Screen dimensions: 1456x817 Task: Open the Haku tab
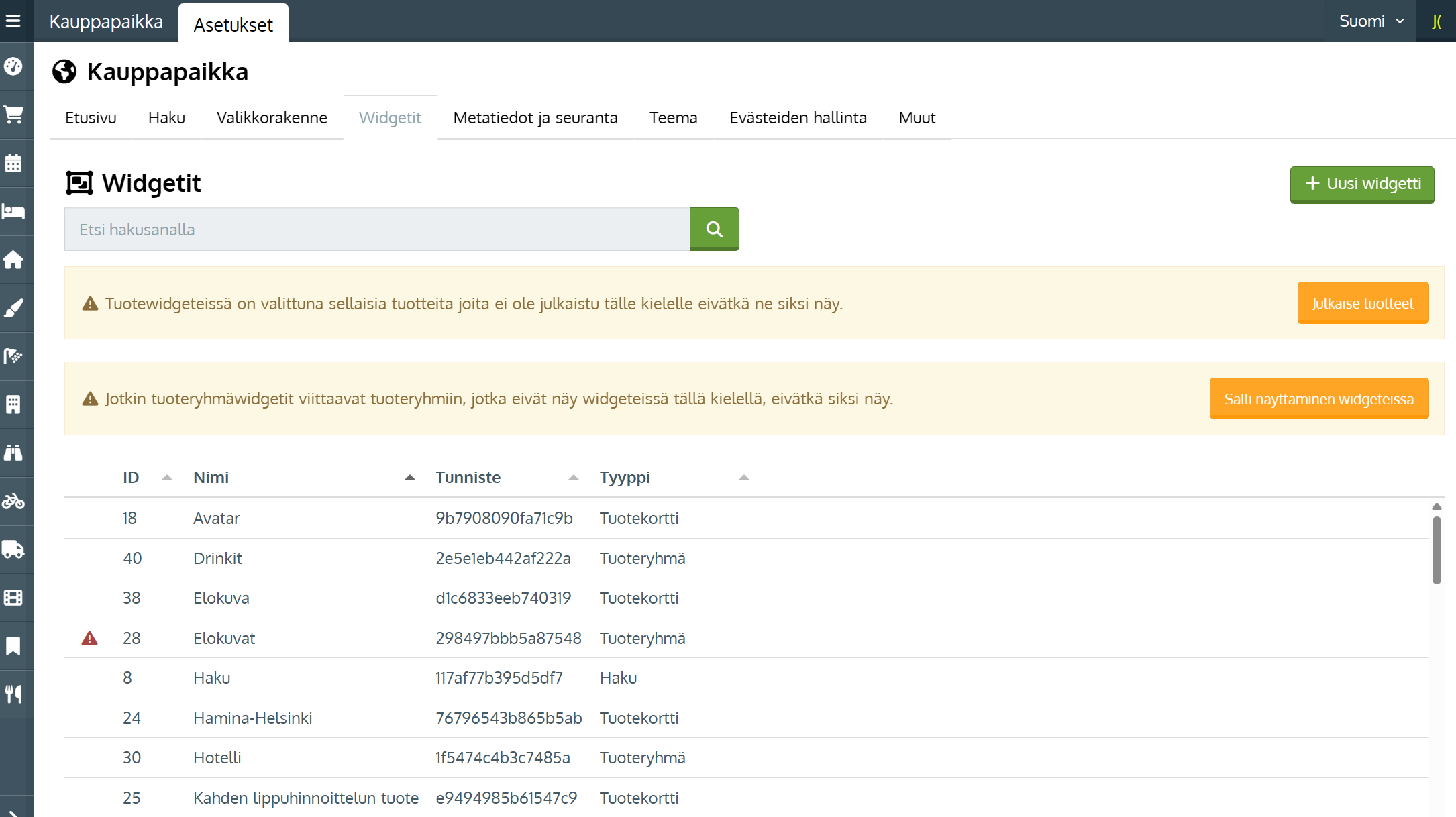coord(166,117)
